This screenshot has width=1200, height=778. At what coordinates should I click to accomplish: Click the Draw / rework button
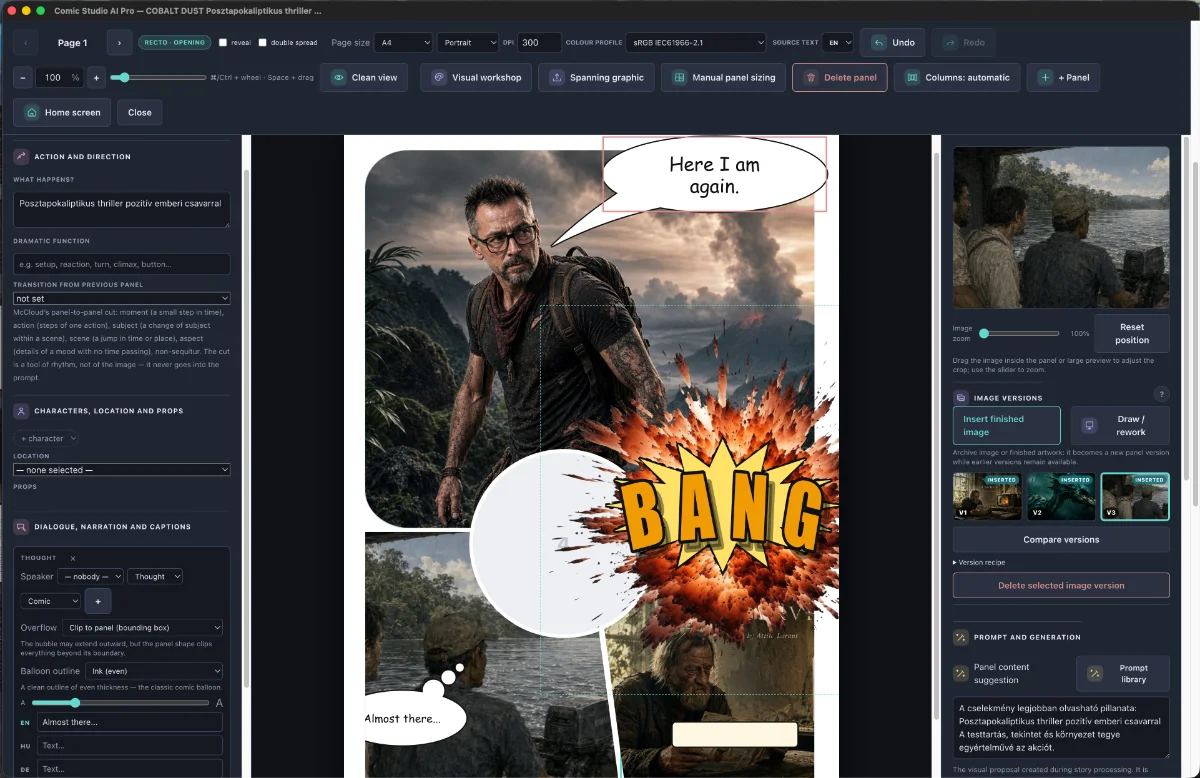point(1119,425)
